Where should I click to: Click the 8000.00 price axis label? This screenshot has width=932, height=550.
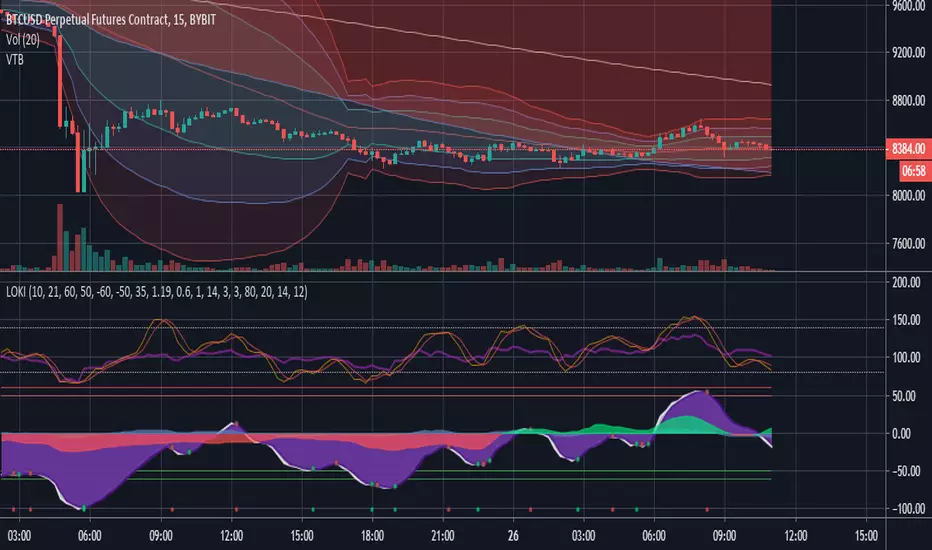pos(909,196)
